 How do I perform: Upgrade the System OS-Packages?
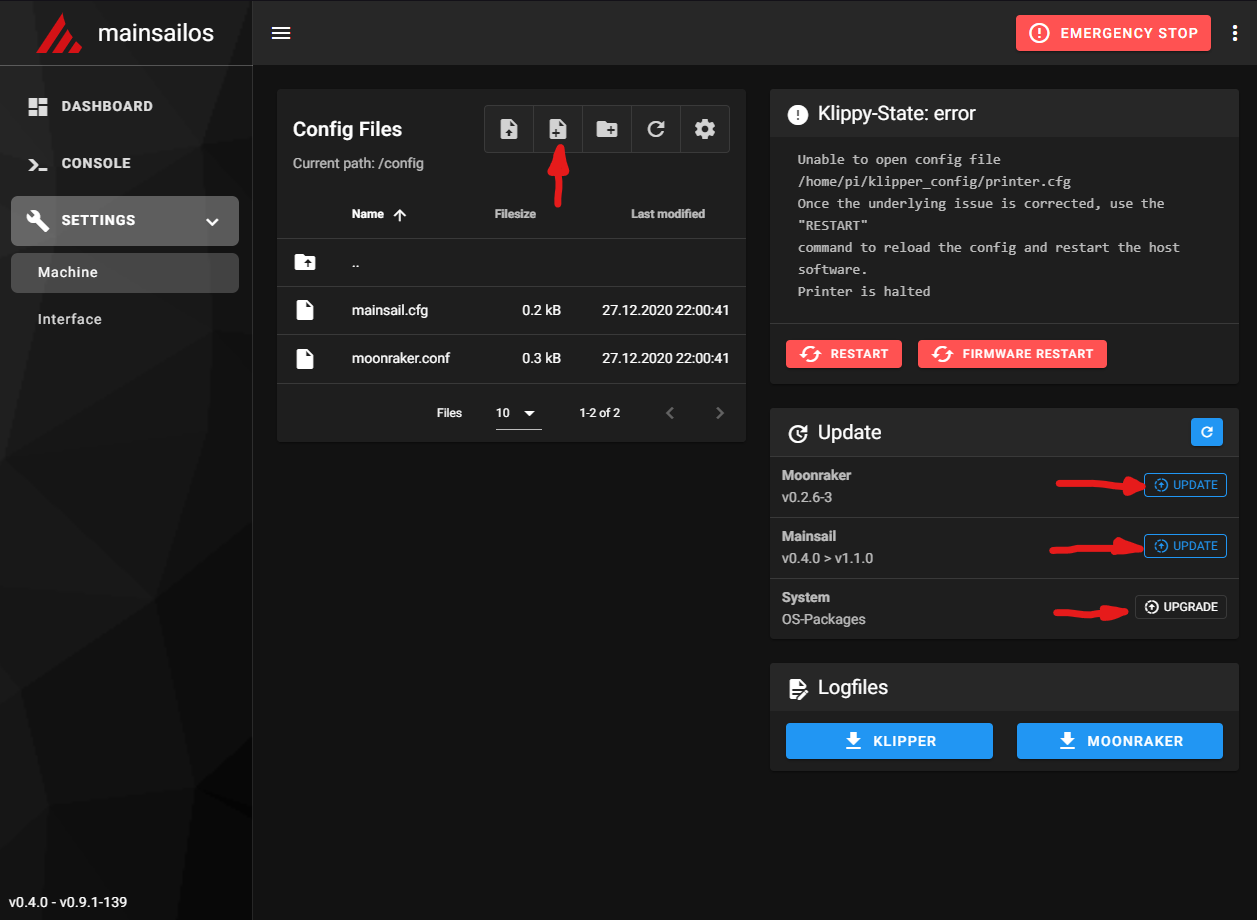click(1180, 607)
